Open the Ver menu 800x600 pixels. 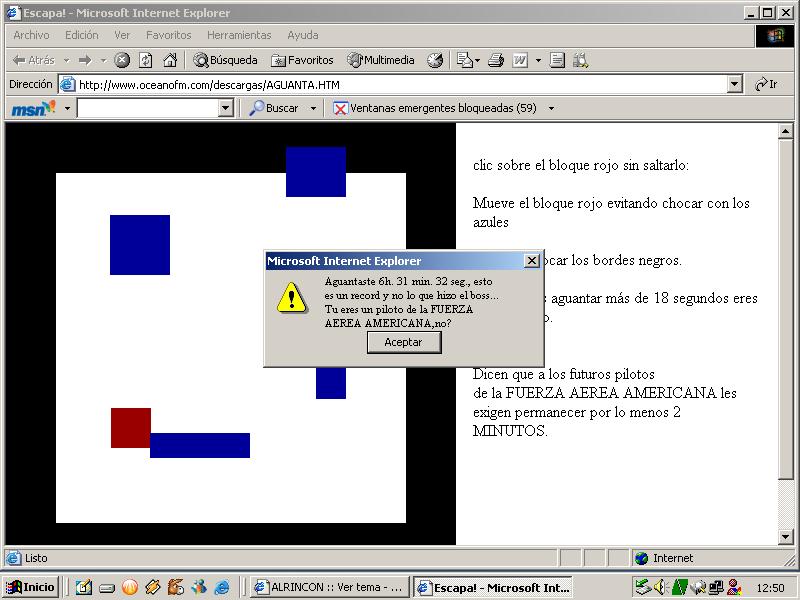click(x=122, y=35)
